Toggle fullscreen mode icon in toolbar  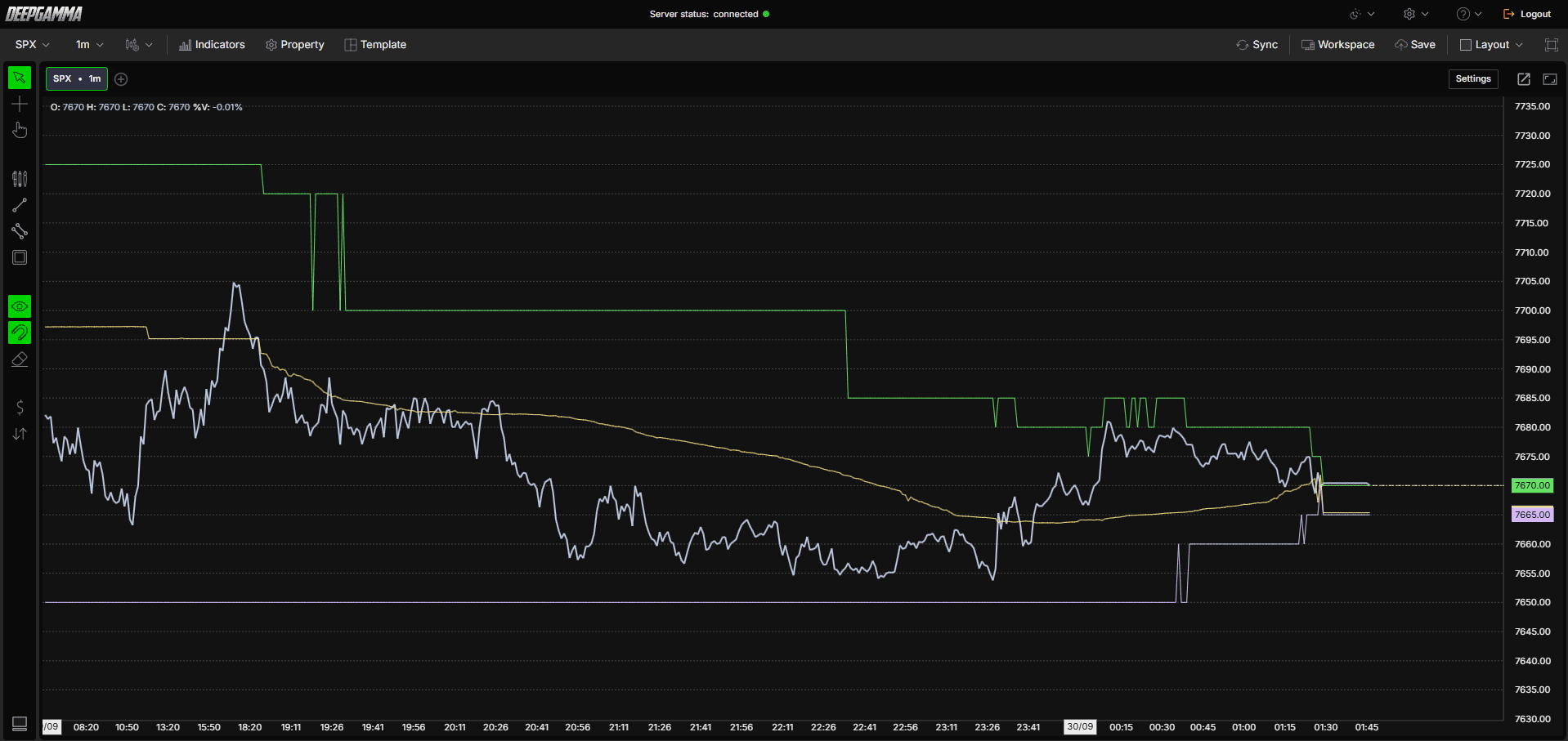pos(1551,45)
